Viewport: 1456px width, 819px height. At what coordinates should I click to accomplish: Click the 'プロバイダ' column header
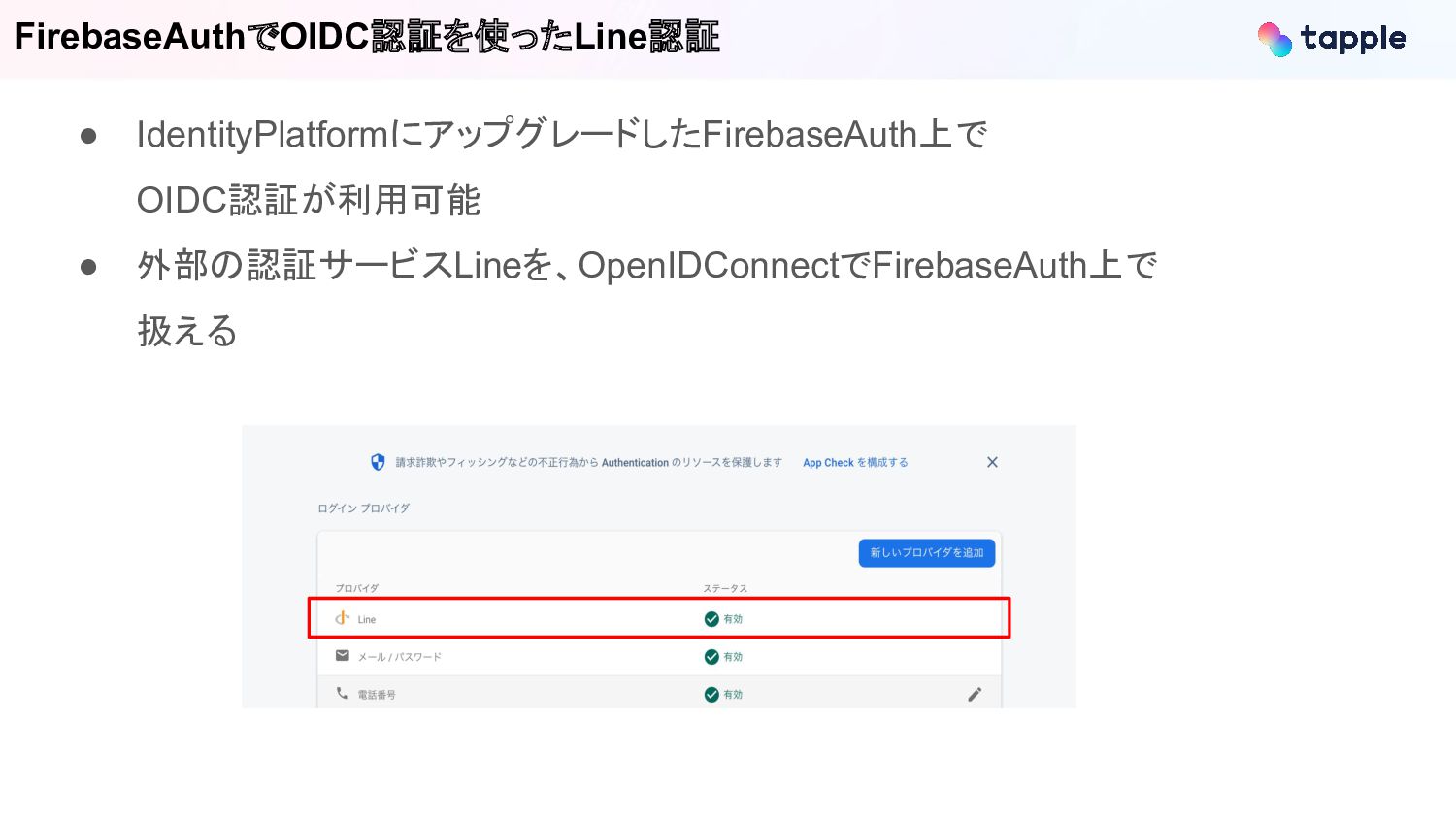coord(356,588)
